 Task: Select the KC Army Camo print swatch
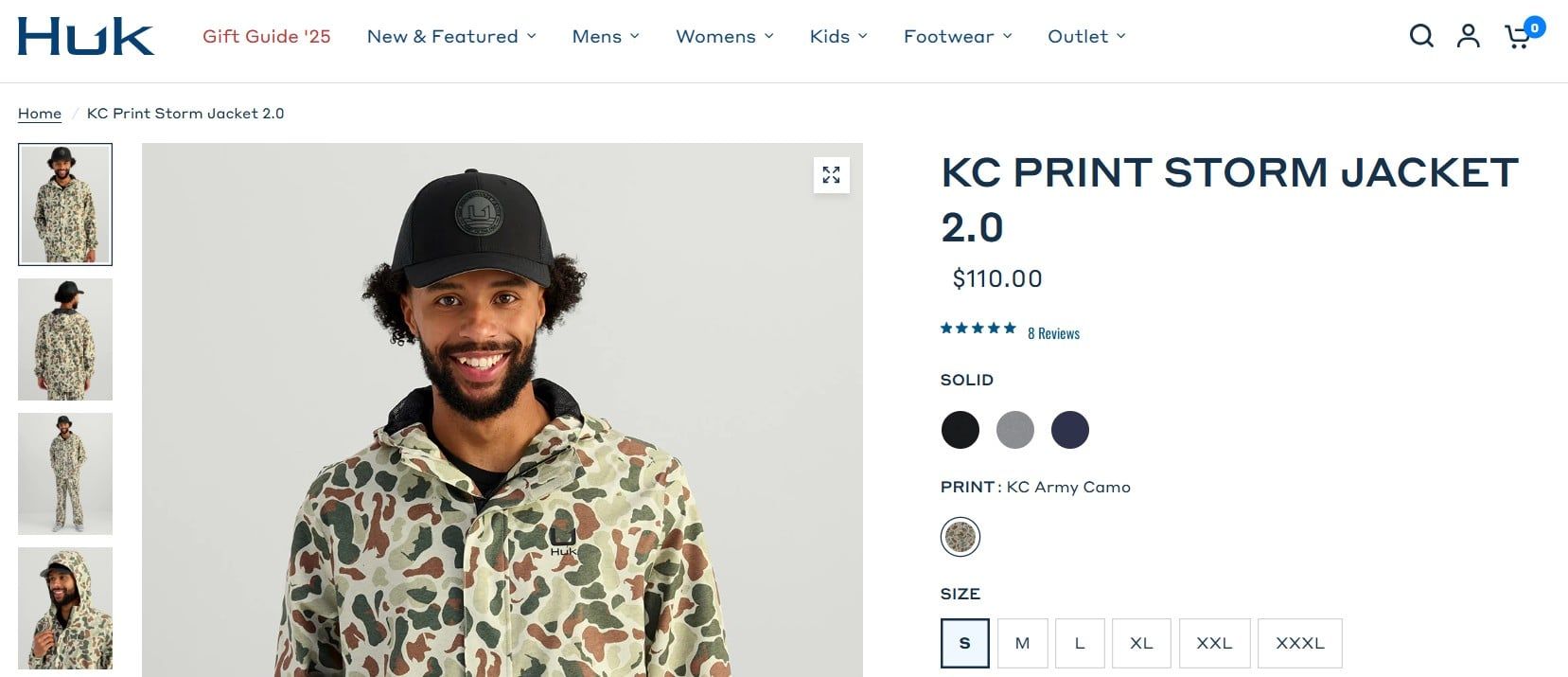point(960,537)
